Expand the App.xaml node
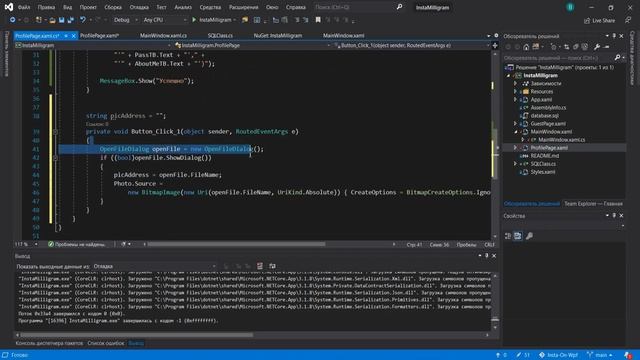This screenshot has height=360, width=640. coord(516,99)
